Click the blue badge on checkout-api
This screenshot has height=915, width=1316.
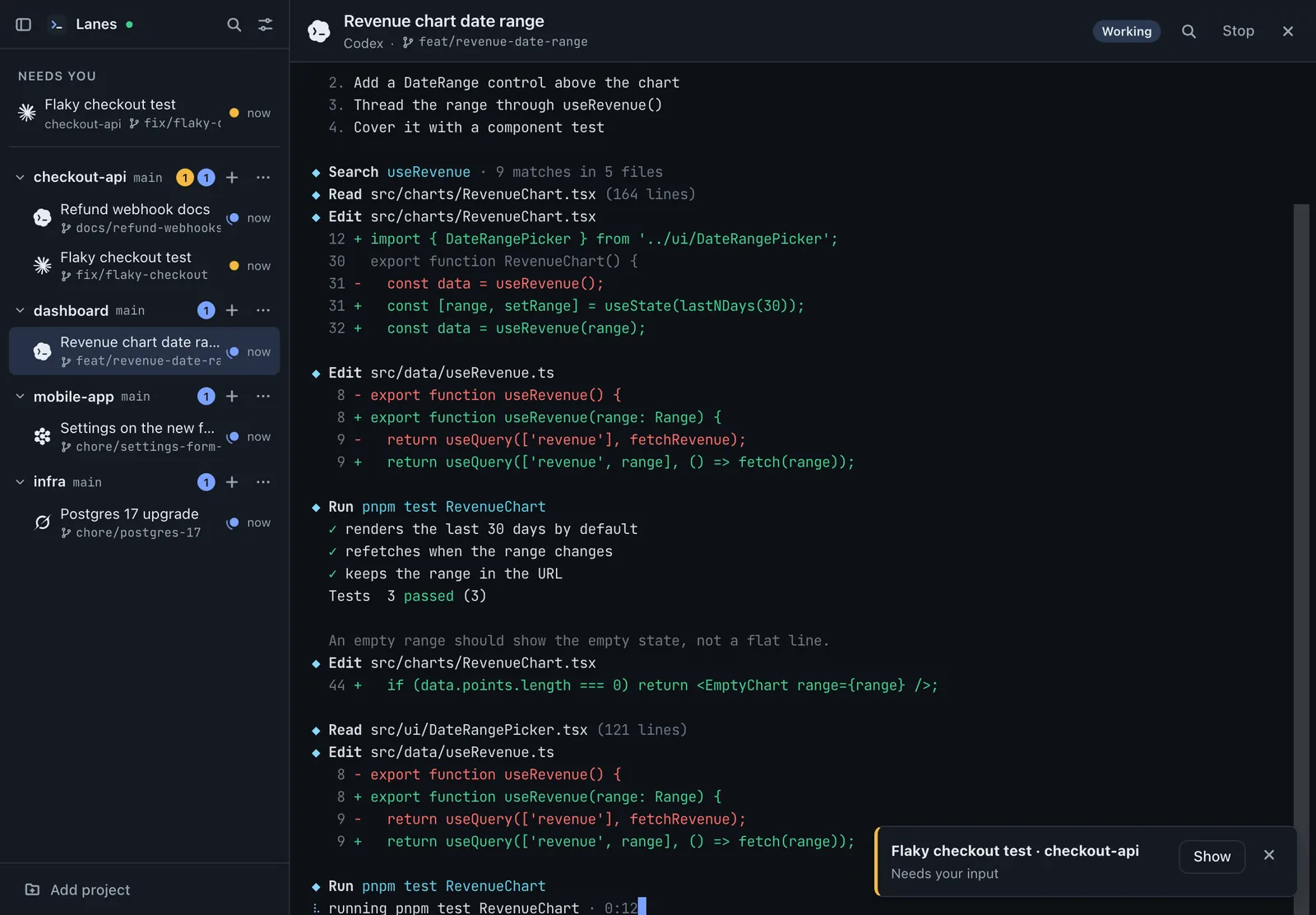206,177
